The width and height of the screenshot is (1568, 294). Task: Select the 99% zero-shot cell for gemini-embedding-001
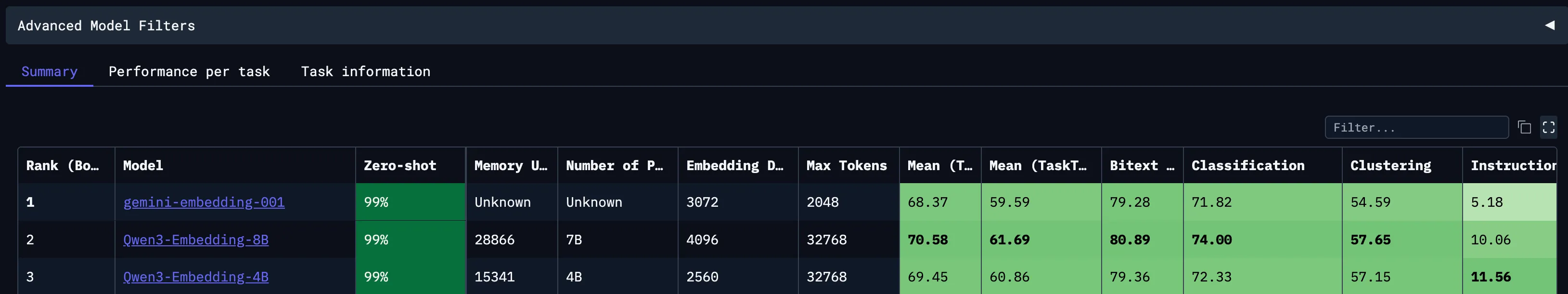click(x=410, y=202)
